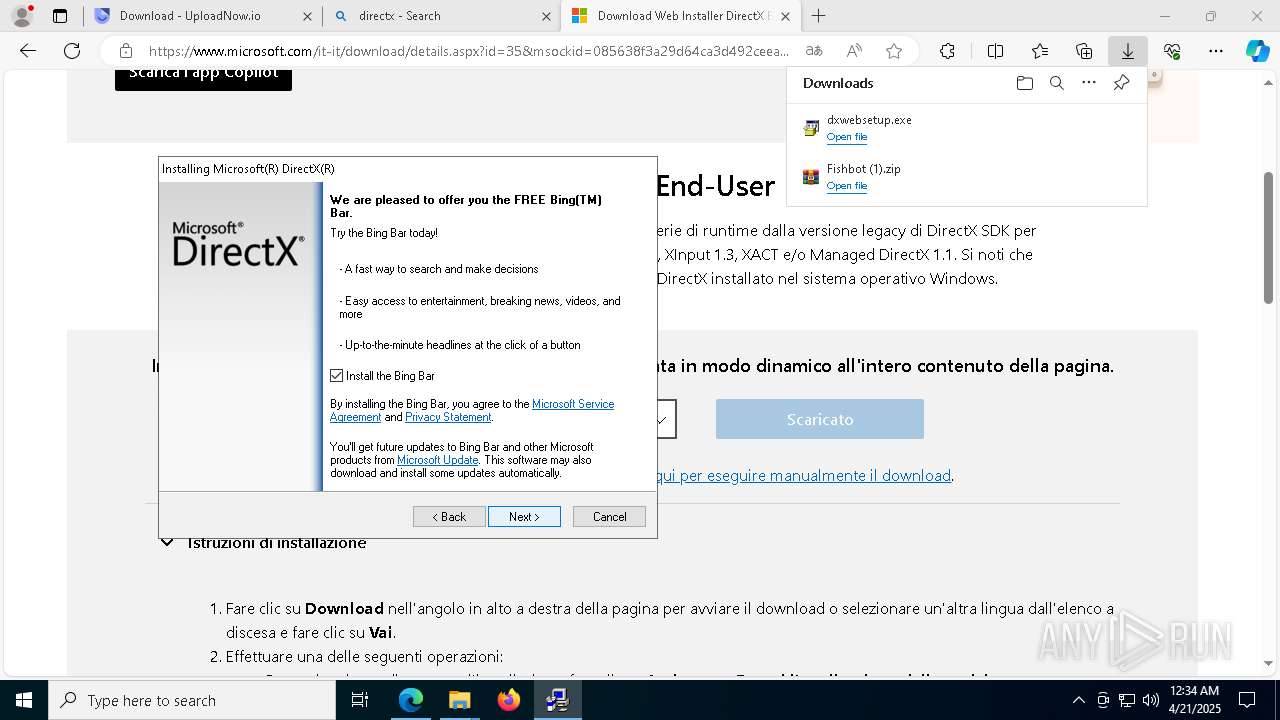Click the Fishbot (1).zip archive icon
The width and height of the screenshot is (1280, 720).
(x=811, y=177)
